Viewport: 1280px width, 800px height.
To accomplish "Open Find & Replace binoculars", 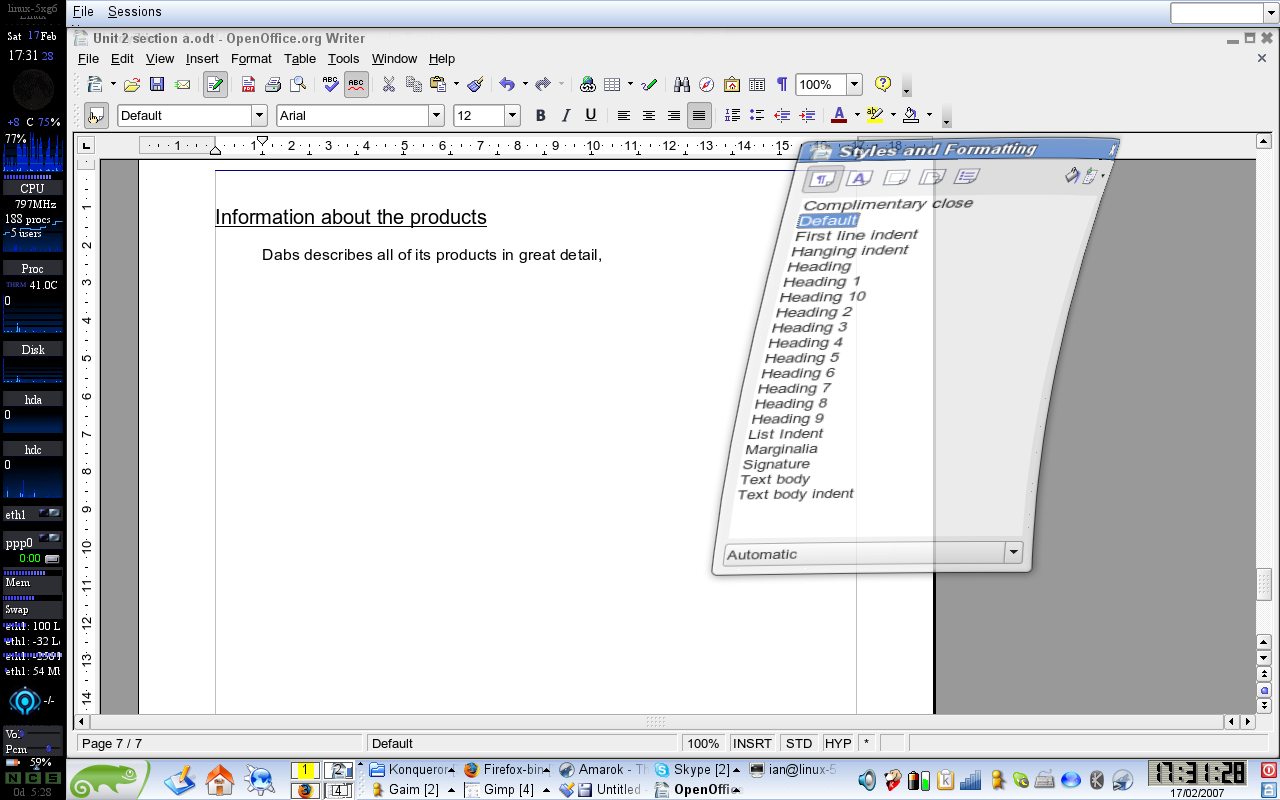I will [x=682, y=85].
